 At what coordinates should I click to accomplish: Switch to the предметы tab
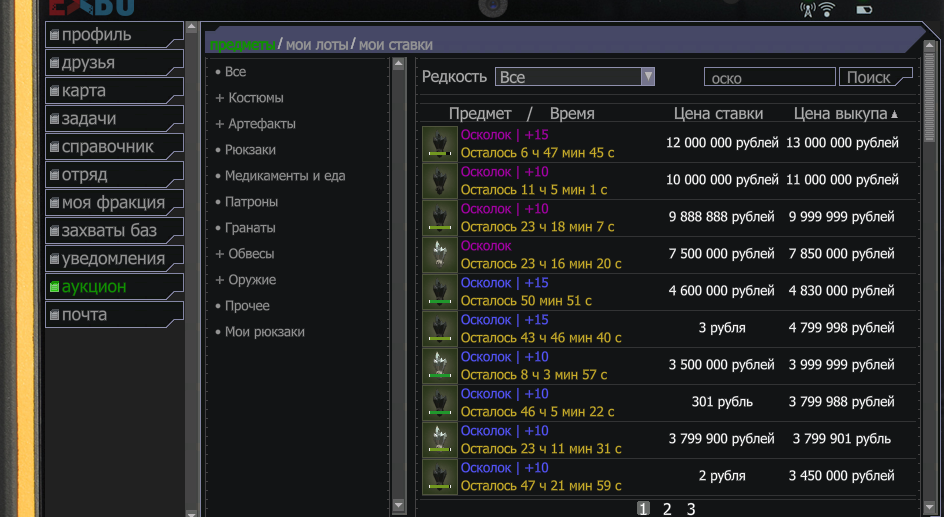pyautogui.click(x=243, y=45)
